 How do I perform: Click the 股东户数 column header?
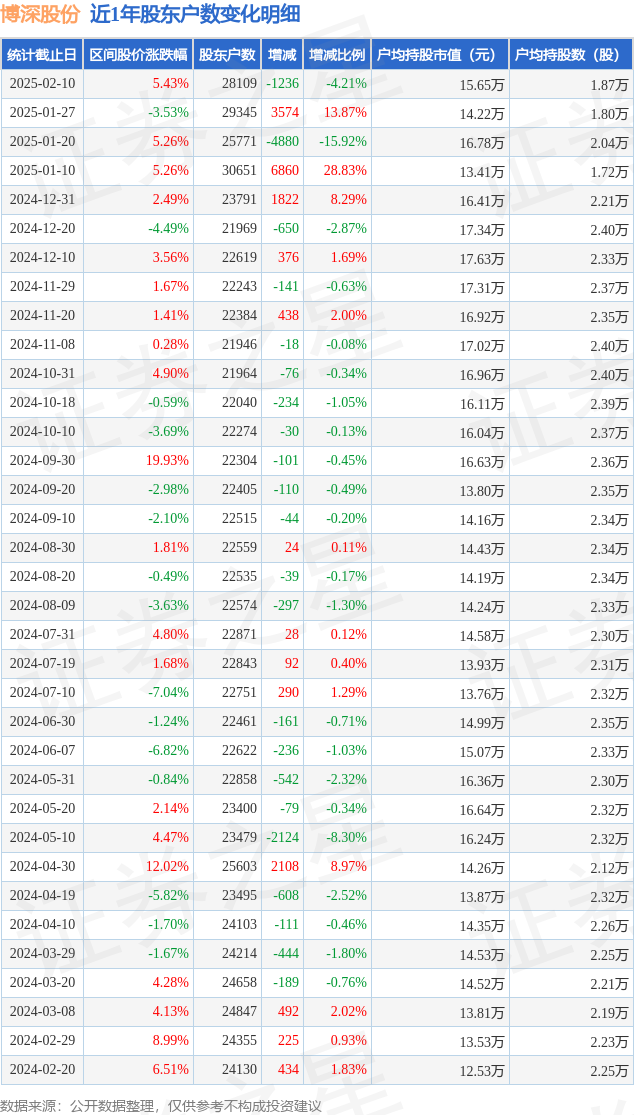point(227,55)
